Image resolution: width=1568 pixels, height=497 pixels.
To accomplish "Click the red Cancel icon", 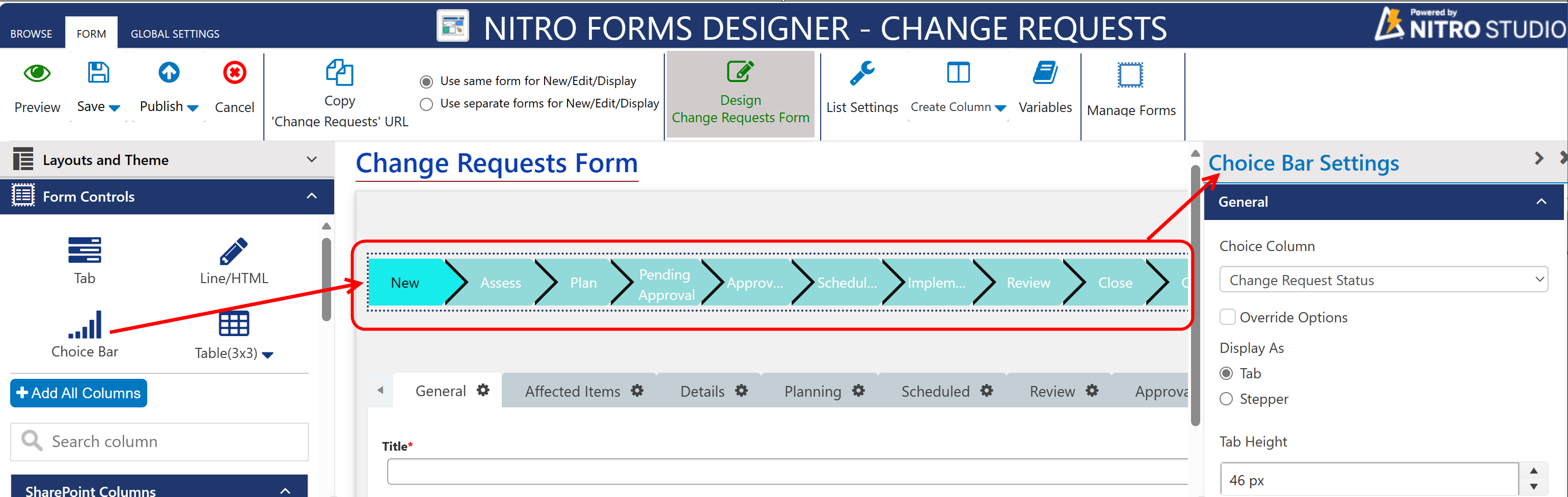I will click(234, 72).
